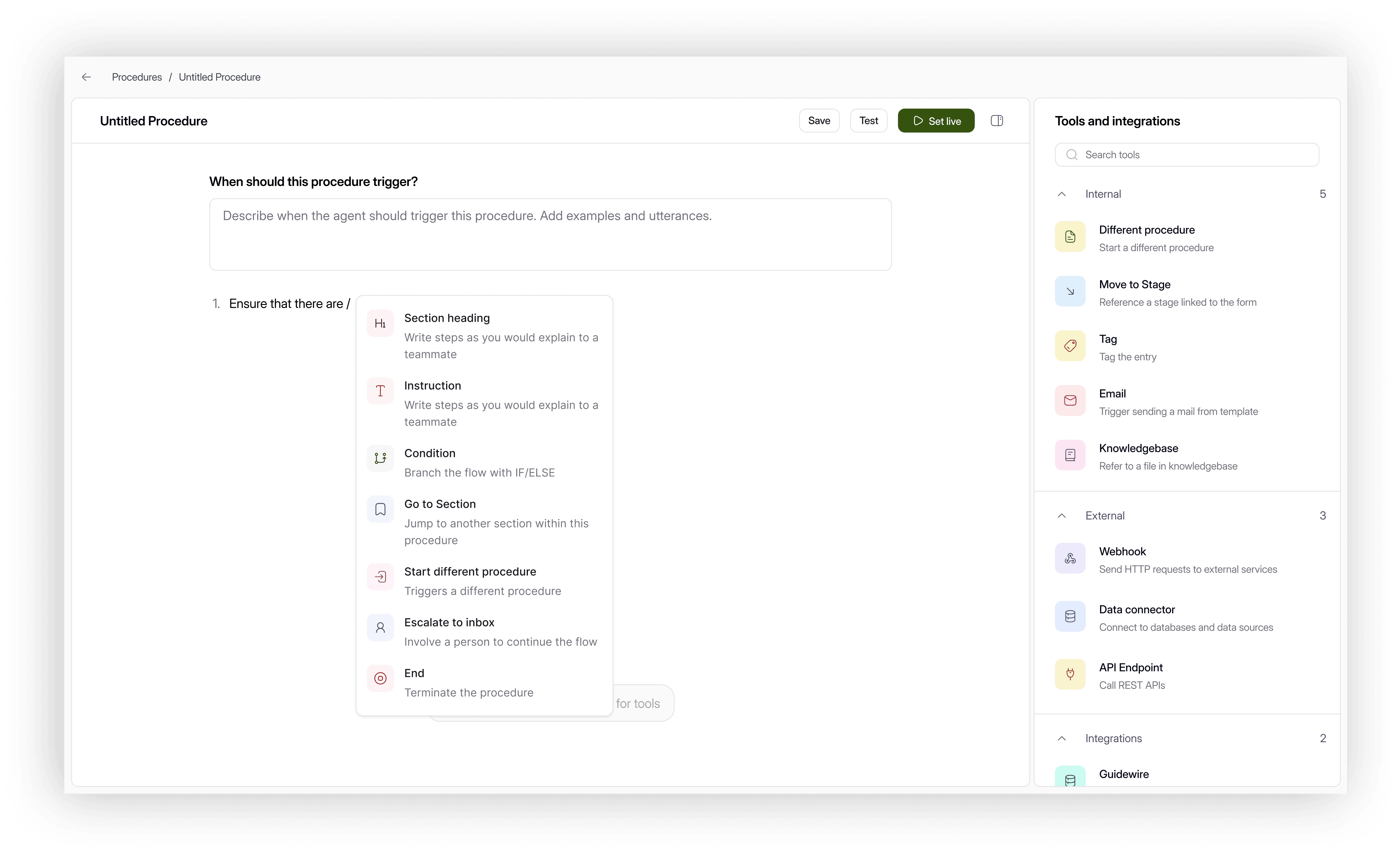Select End to terminate the procedure
Image resolution: width=1400 pixels, height=854 pixels.
414,673
